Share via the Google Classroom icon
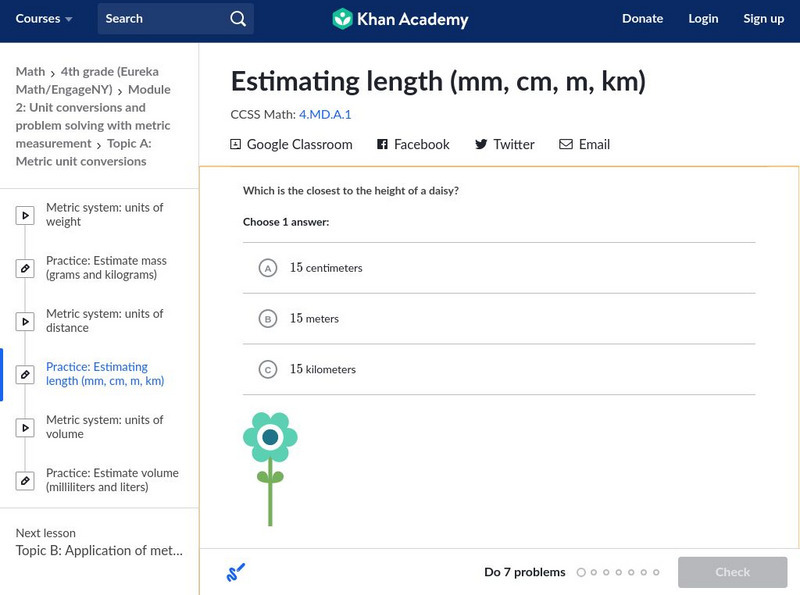Image resolution: width=800 pixels, height=595 pixels. click(x=236, y=145)
